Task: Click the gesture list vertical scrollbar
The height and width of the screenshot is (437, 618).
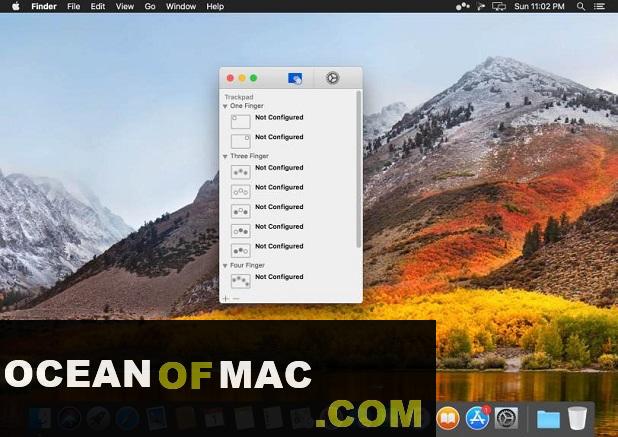Action: click(x=358, y=169)
